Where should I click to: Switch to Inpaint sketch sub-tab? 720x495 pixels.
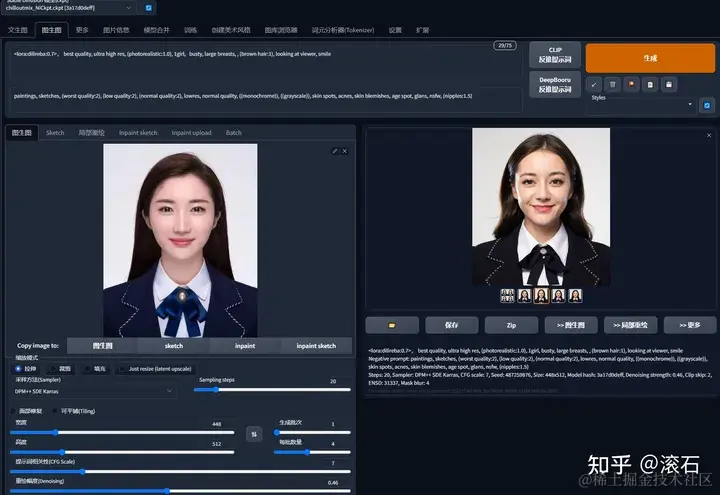click(x=138, y=133)
